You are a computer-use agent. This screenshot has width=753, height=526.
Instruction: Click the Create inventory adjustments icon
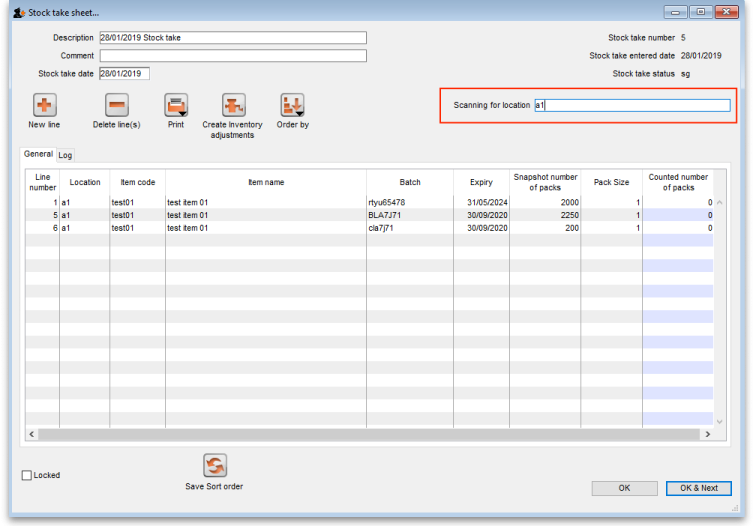coord(234,106)
